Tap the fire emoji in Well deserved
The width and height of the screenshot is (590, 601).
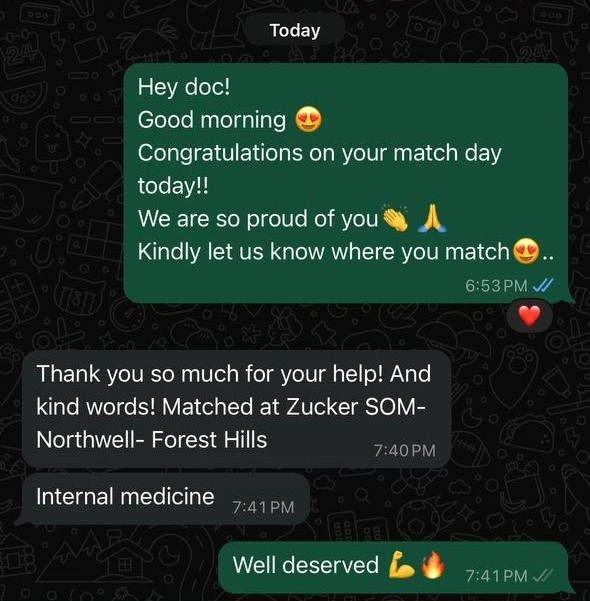(x=433, y=564)
